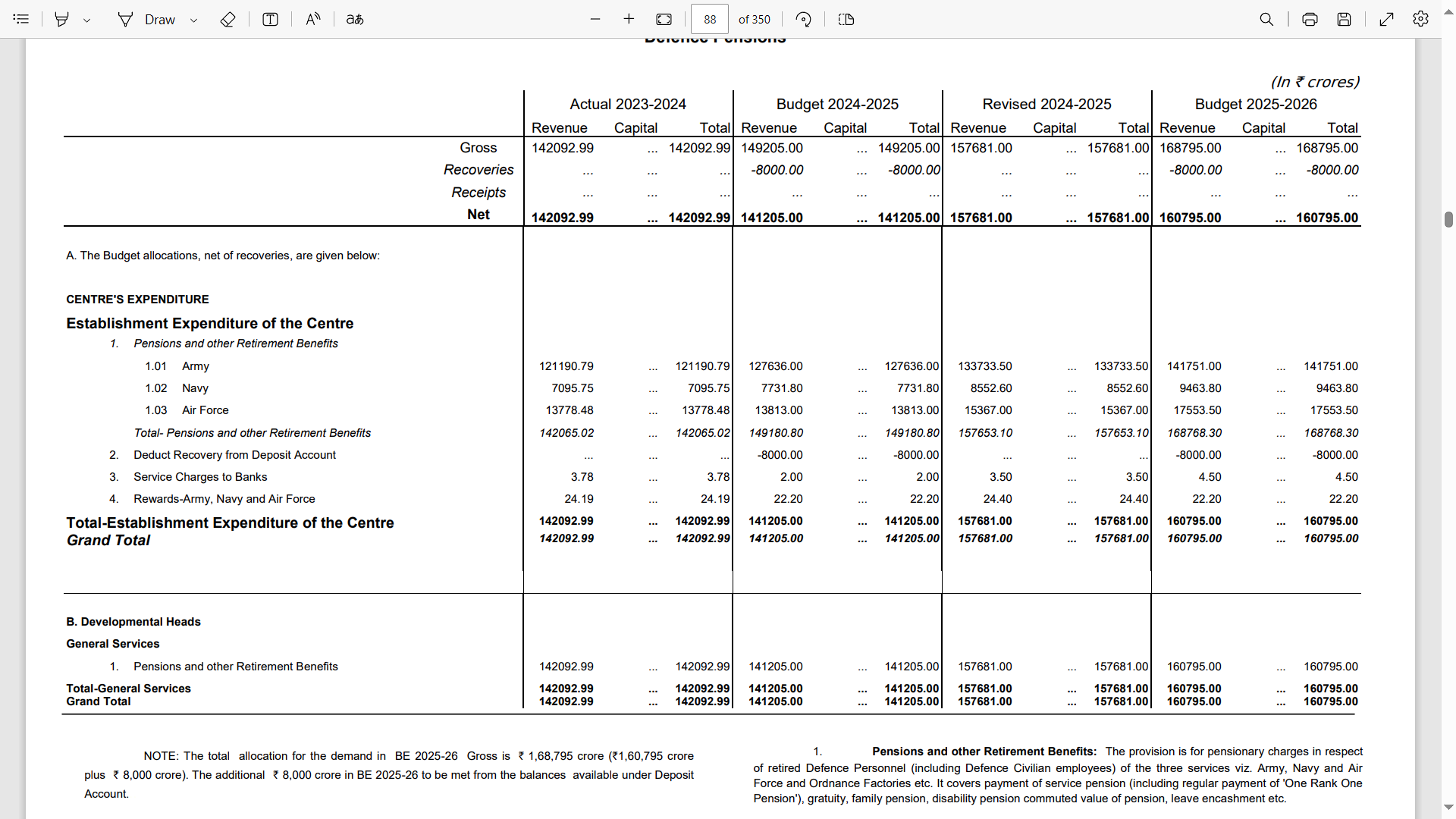This screenshot has height=819, width=1456.
Task: Click the Gross 2025-2026 revenue value 168795.00
Action: pyautogui.click(x=1191, y=148)
